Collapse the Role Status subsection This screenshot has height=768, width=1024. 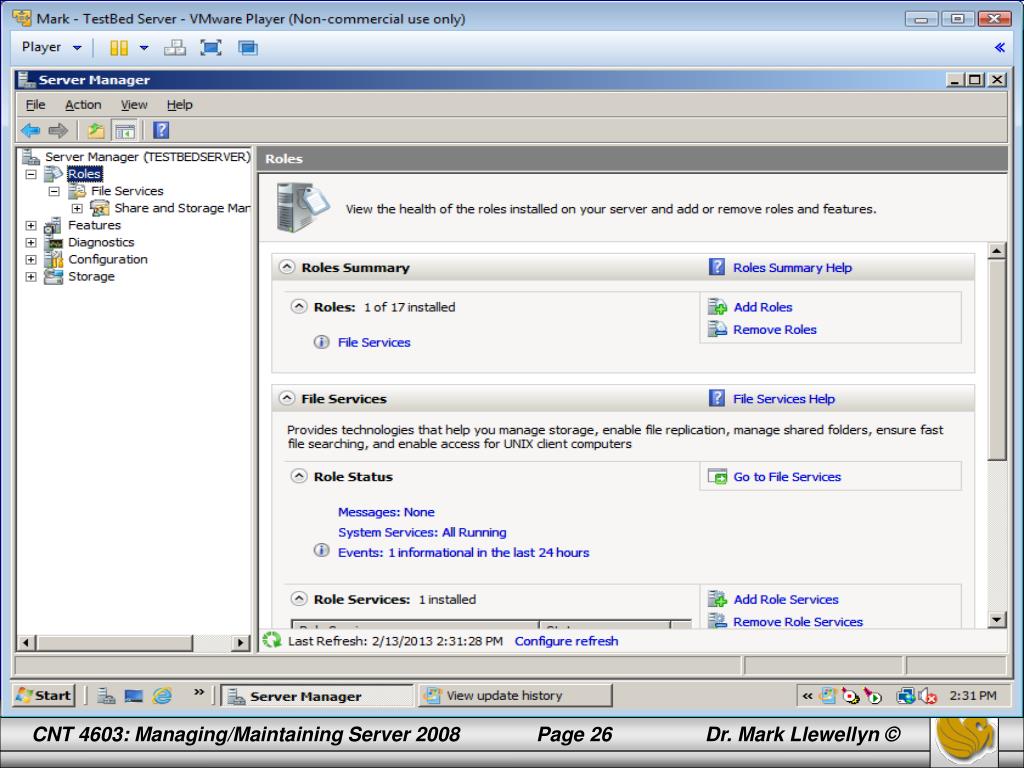[x=298, y=476]
